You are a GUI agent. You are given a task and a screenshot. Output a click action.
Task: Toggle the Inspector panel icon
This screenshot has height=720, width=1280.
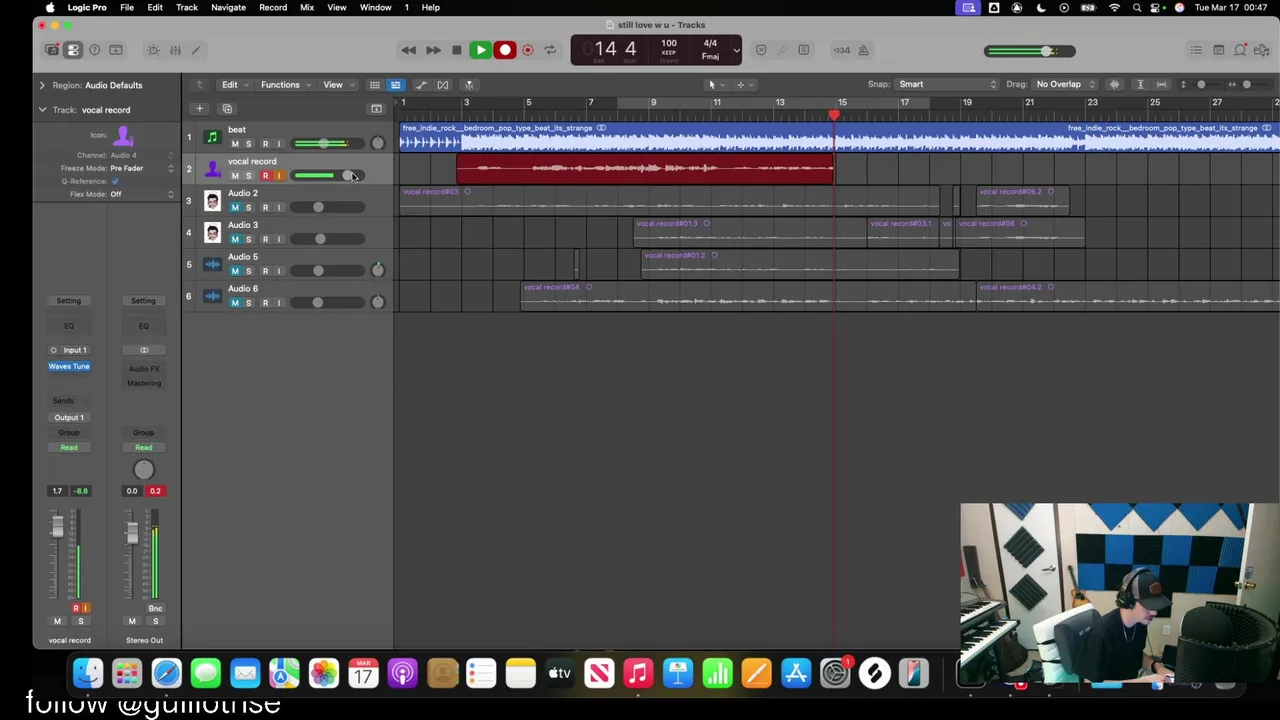pyautogui.click(x=73, y=50)
